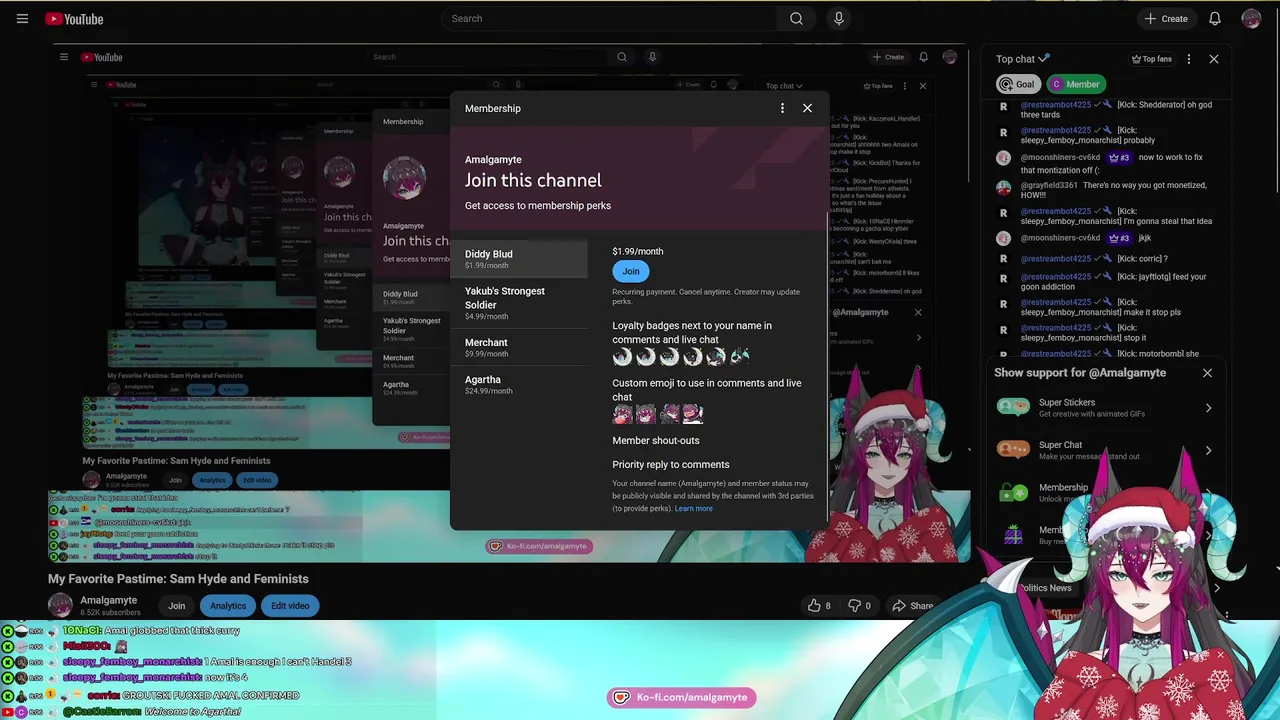
Task: Click the Super Stickers icon
Action: click(x=1013, y=407)
